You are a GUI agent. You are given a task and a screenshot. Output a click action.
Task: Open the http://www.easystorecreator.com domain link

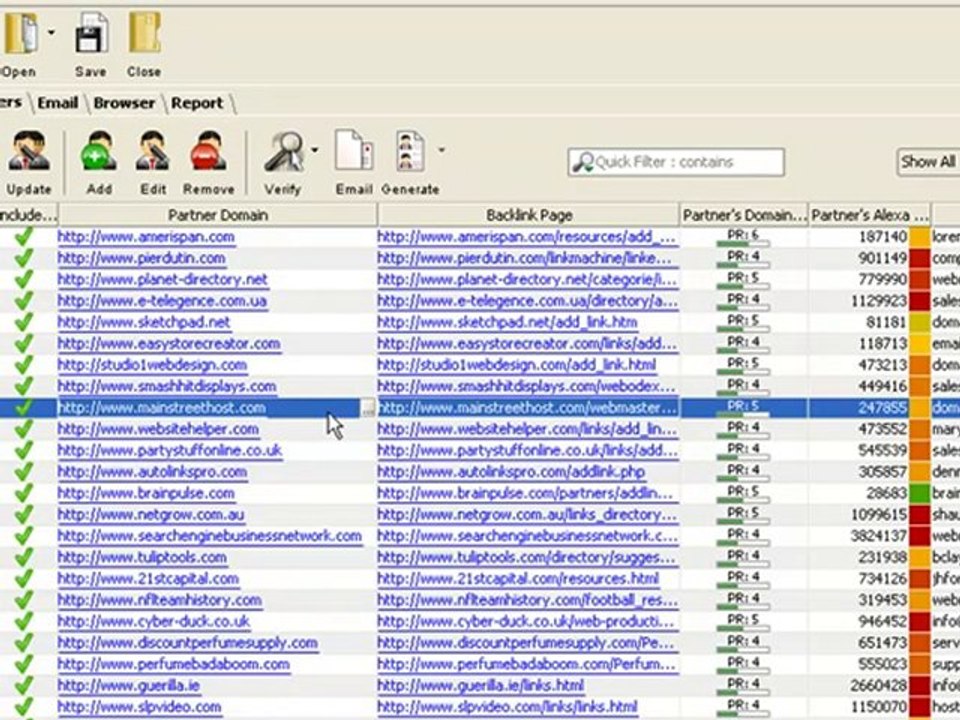(169, 344)
